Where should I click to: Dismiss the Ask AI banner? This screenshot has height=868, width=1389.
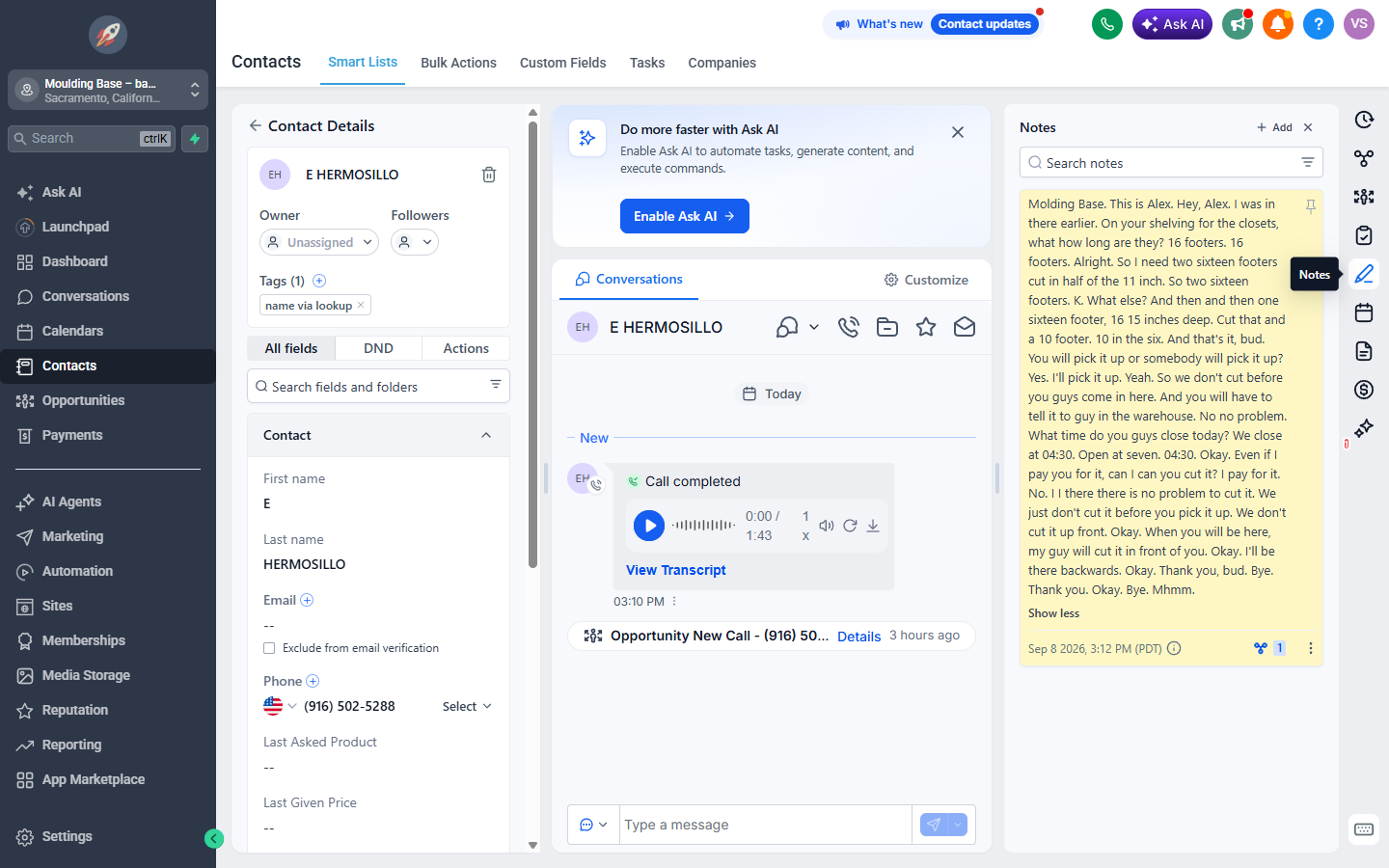tap(958, 132)
